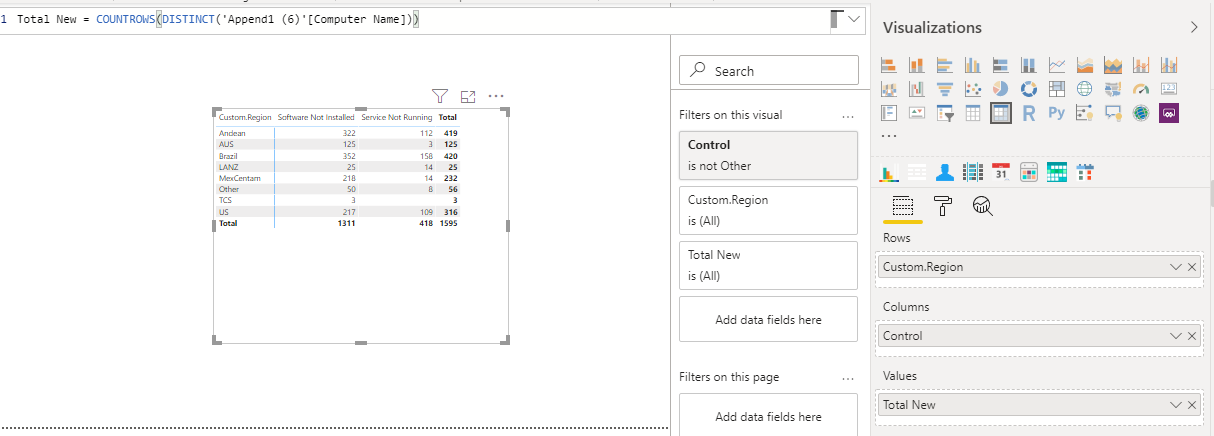Select the Clustered column chart visual
Image resolution: width=1214 pixels, height=436 pixels.
[972, 65]
